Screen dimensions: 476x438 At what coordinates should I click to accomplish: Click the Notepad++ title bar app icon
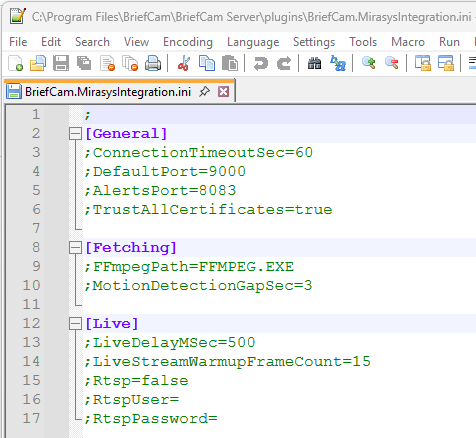pyautogui.click(x=18, y=16)
